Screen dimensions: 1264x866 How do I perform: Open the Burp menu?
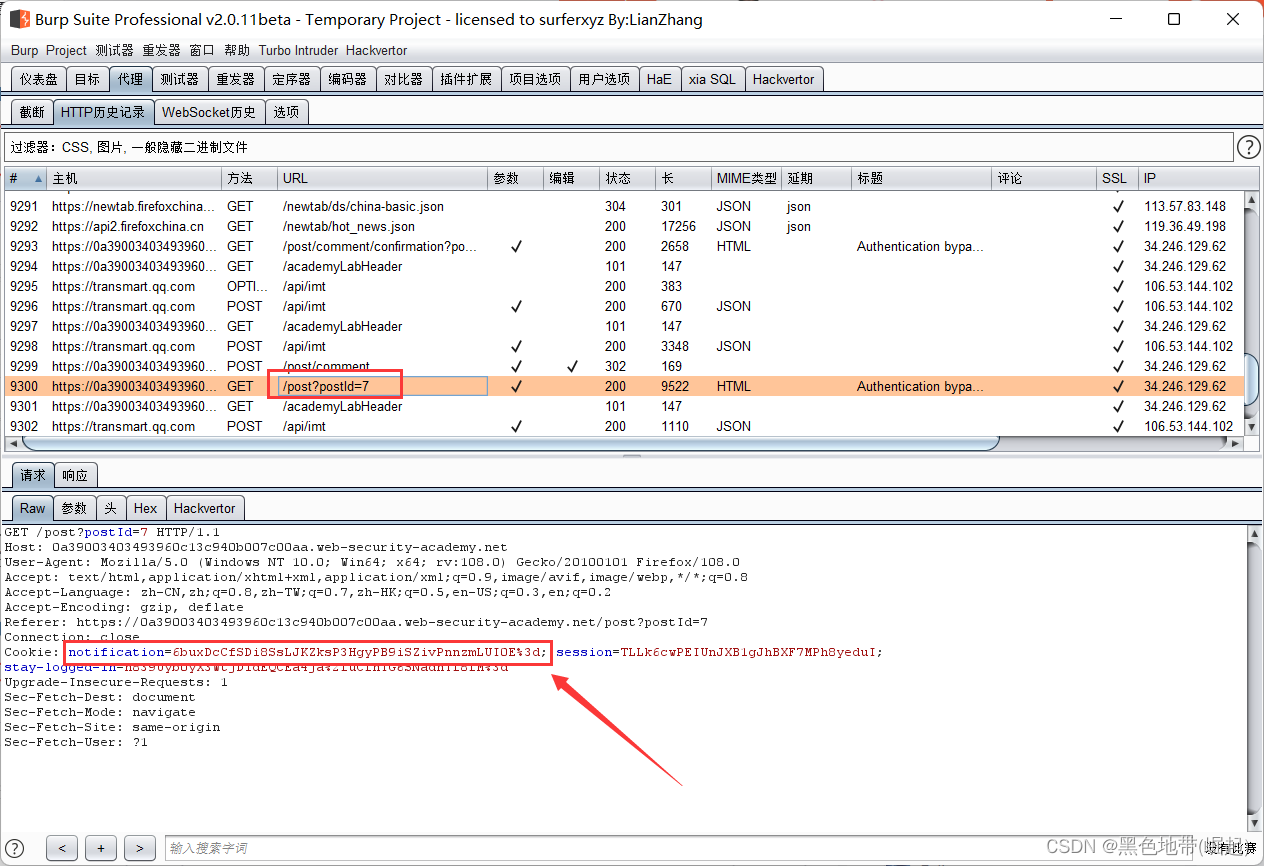click(25, 50)
